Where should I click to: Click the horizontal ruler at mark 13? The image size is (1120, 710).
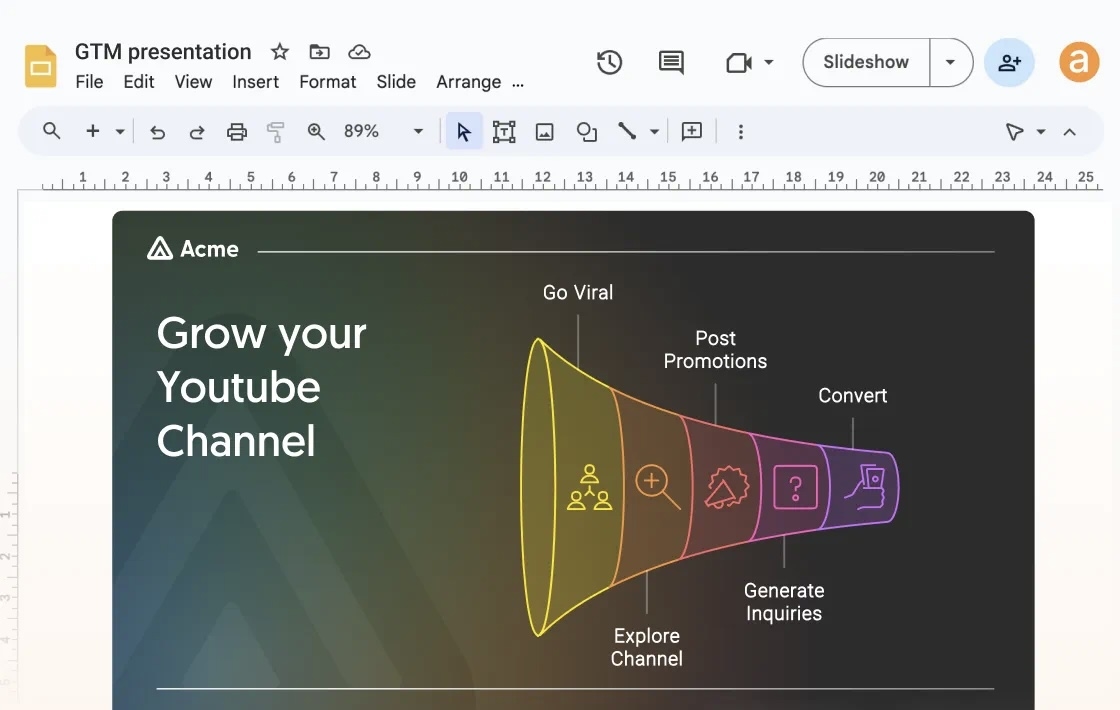[584, 179]
